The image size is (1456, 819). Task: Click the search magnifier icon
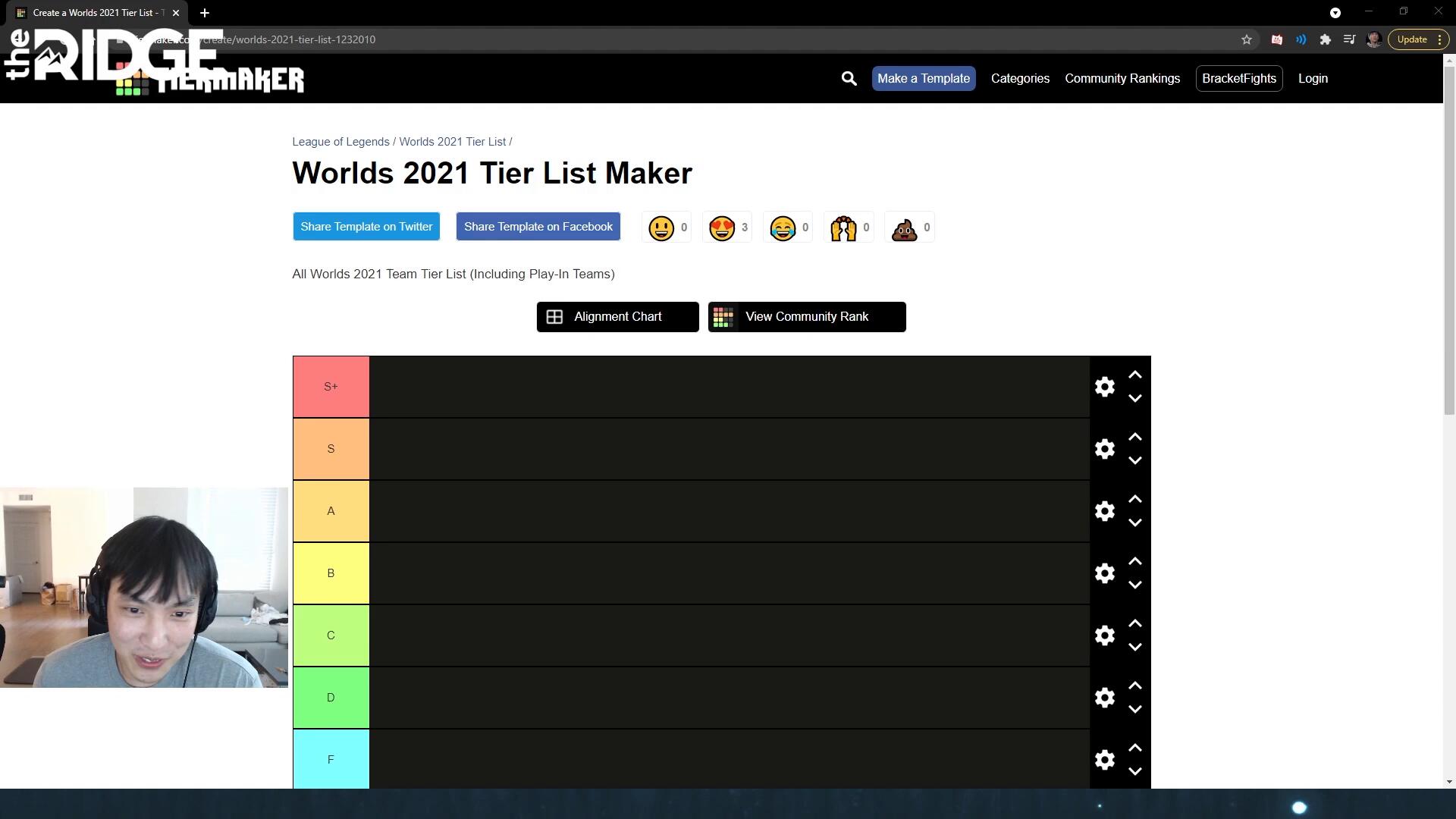coord(849,78)
